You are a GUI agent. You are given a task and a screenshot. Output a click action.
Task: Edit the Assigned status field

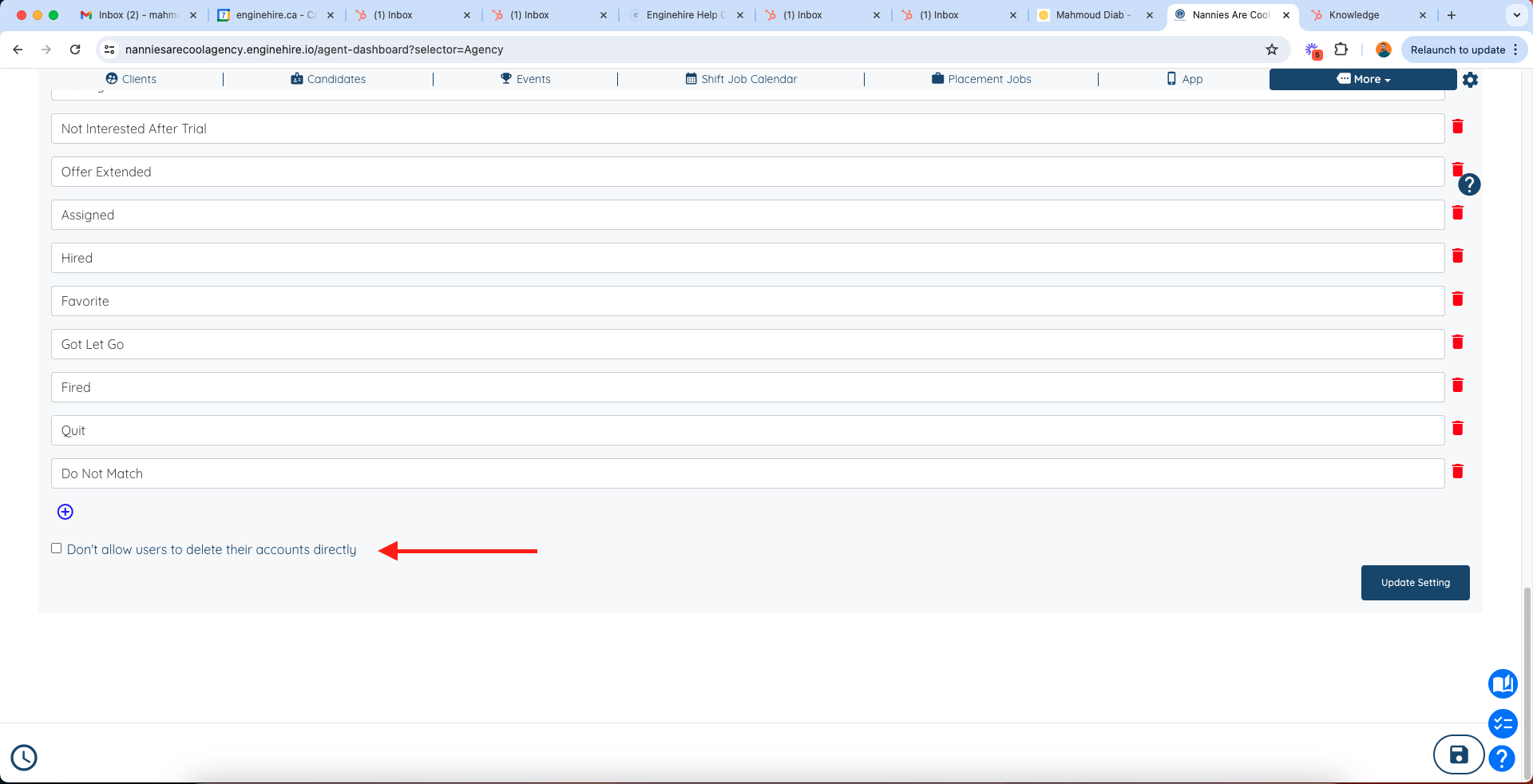747,215
